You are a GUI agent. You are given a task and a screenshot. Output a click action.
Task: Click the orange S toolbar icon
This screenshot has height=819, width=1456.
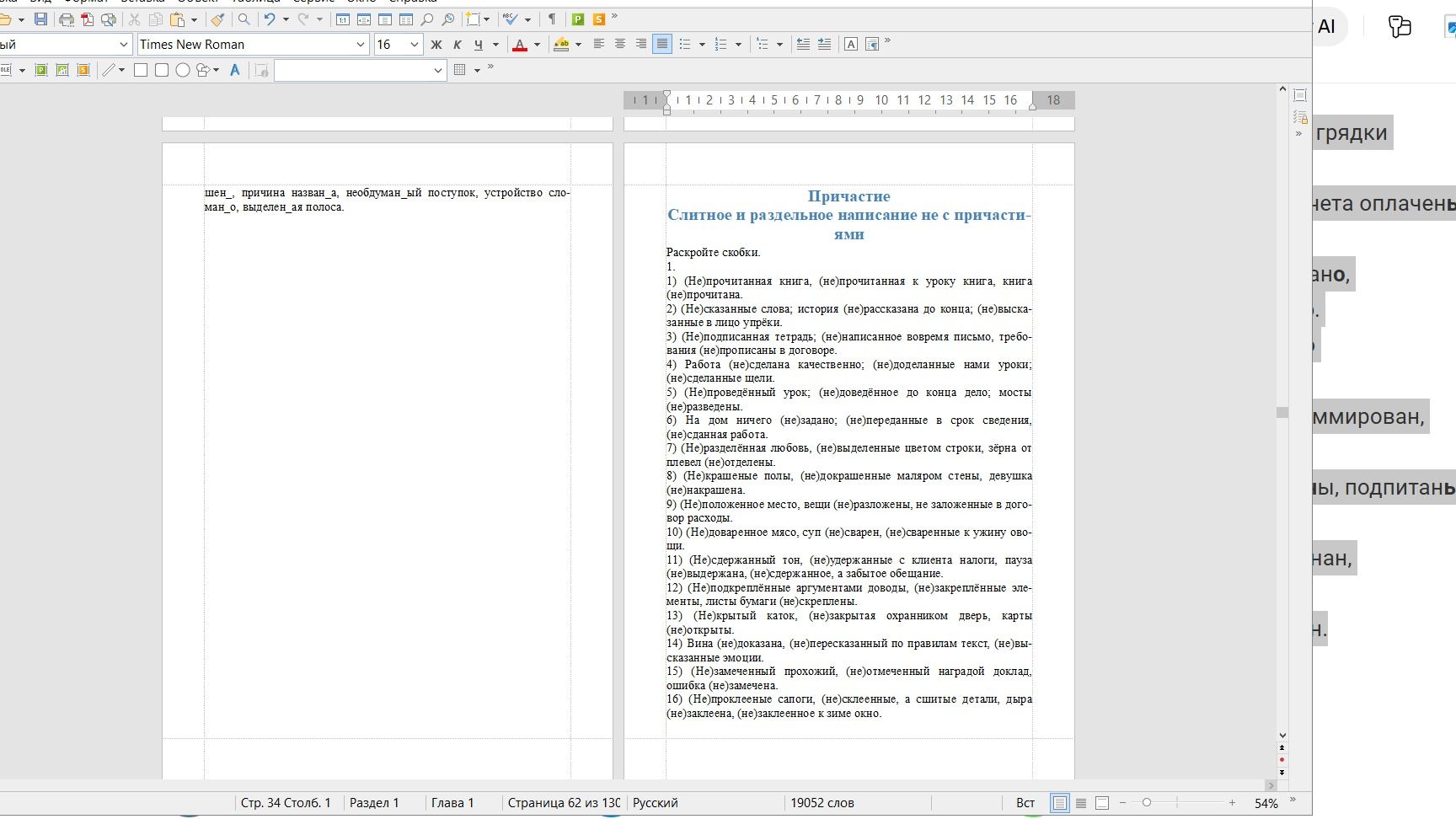point(599,19)
